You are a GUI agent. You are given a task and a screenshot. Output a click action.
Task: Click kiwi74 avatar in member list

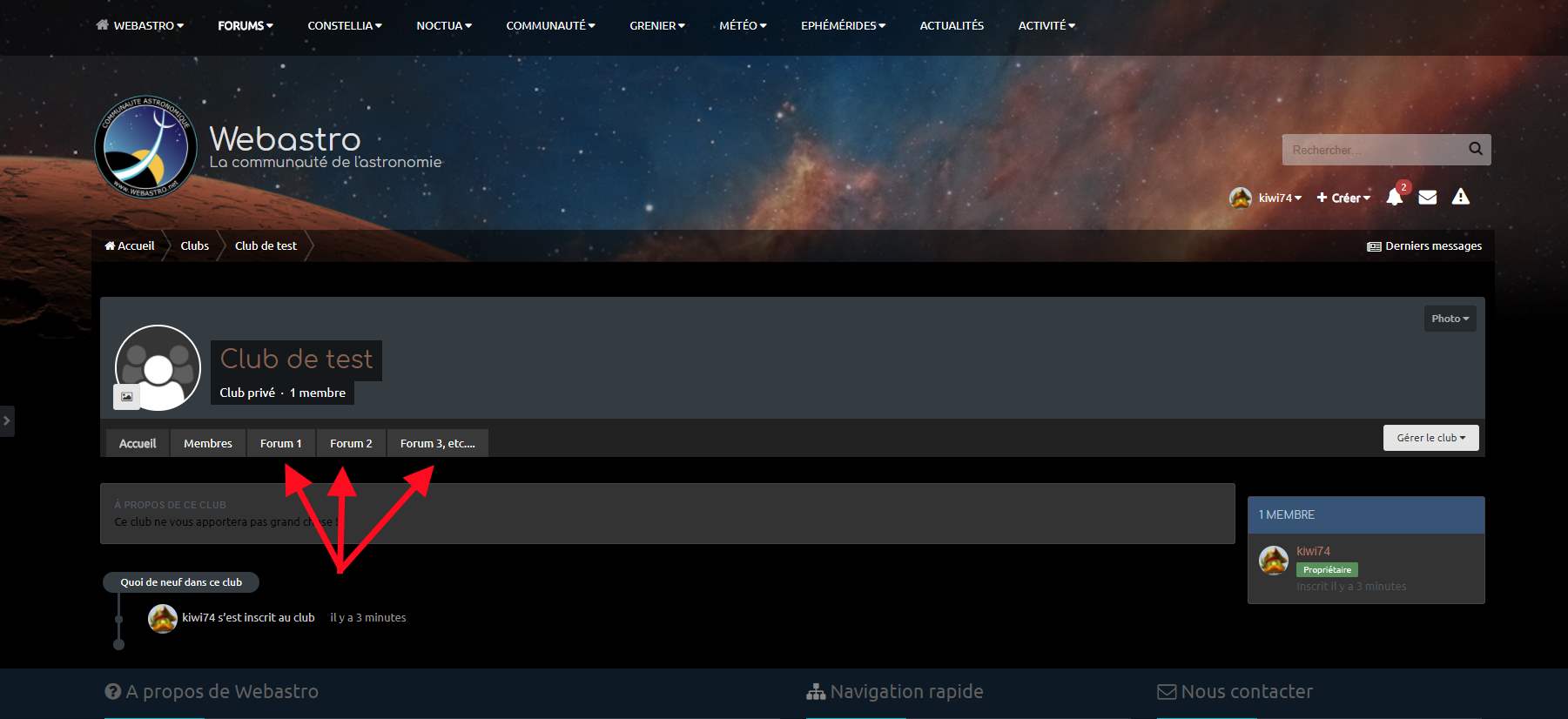coord(1274,560)
